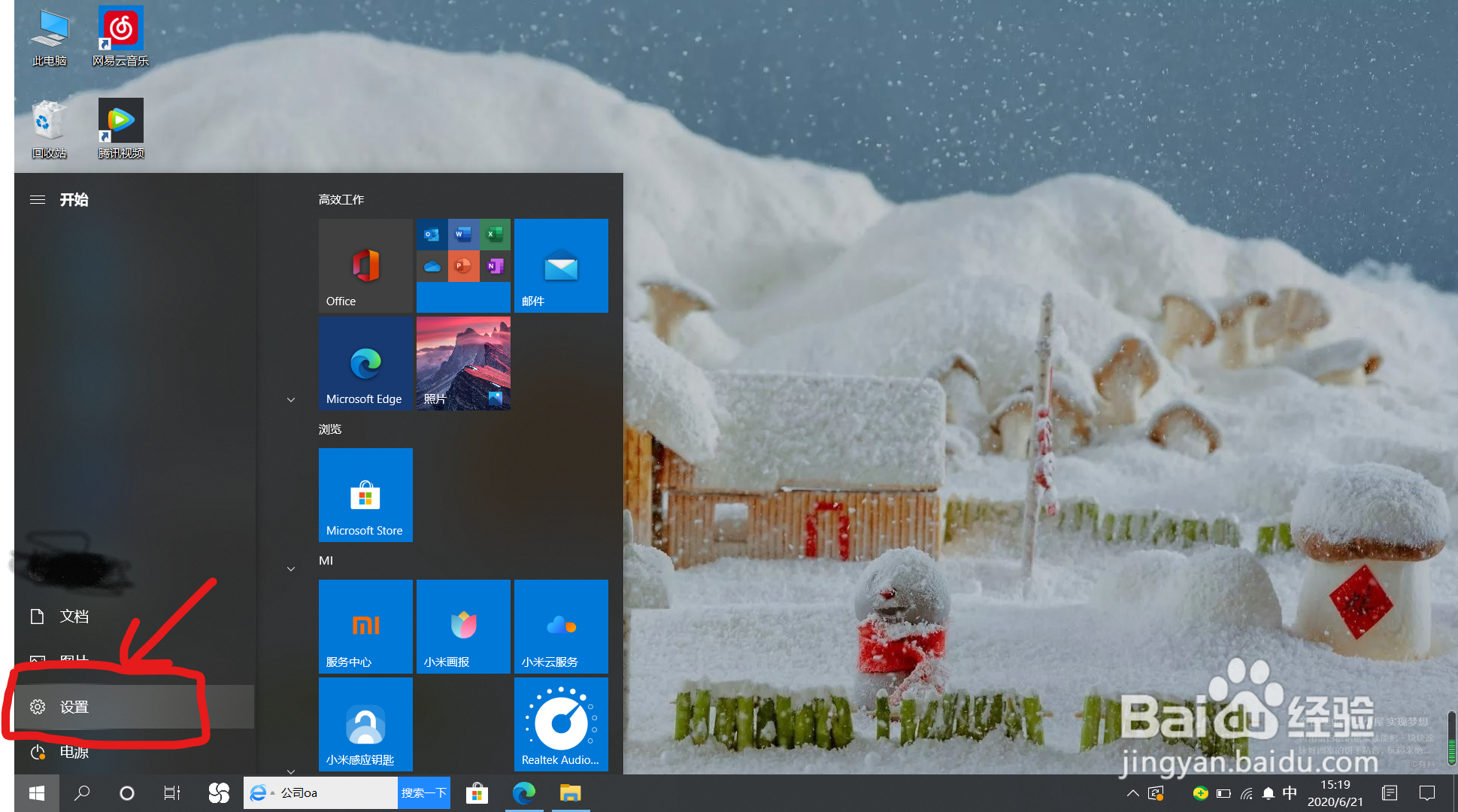The height and width of the screenshot is (812, 1458).
Task: Expand the Start menu hamburger icon
Action: coord(37,199)
